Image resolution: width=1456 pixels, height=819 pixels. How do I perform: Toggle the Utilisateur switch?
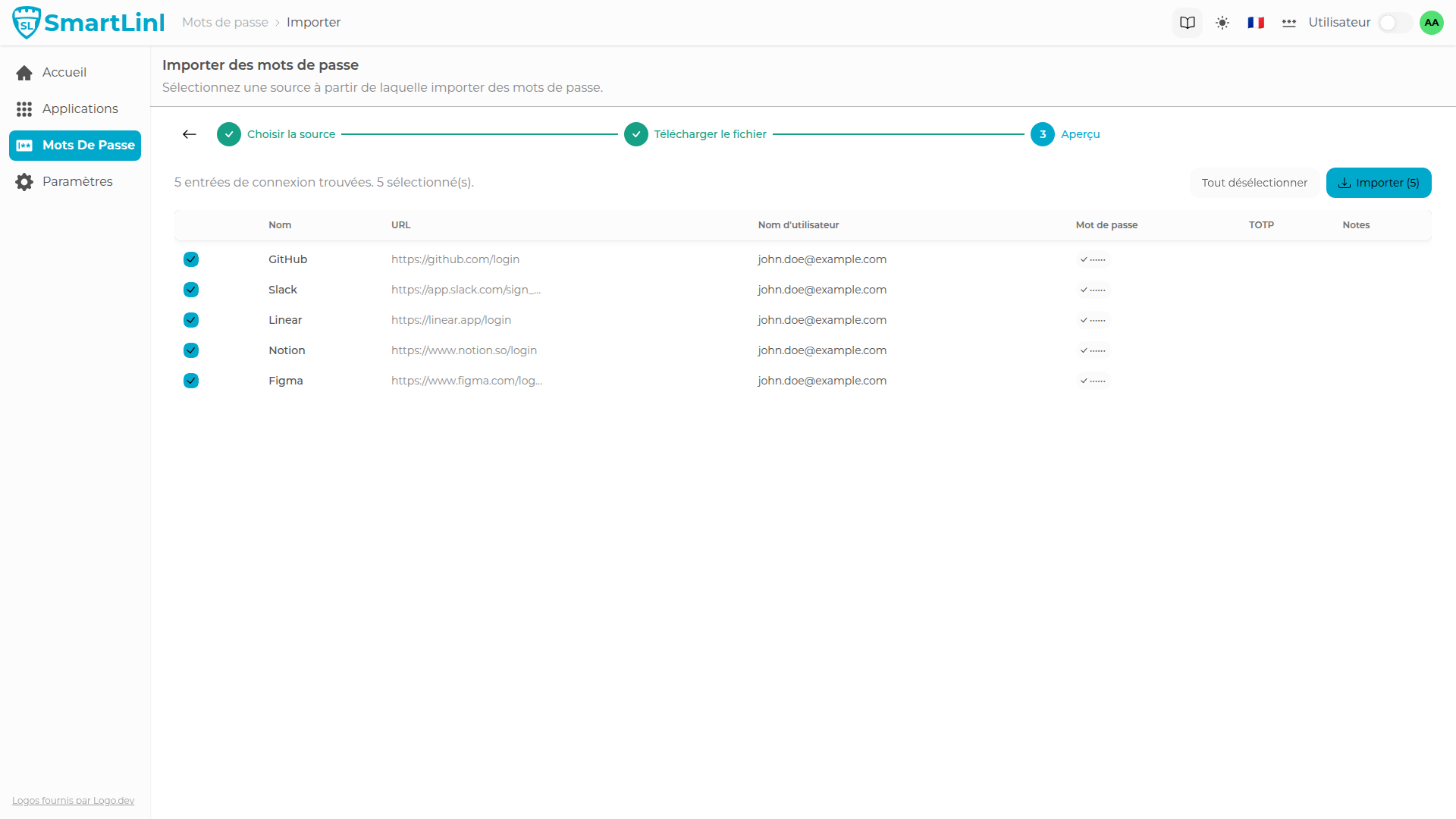[1394, 23]
